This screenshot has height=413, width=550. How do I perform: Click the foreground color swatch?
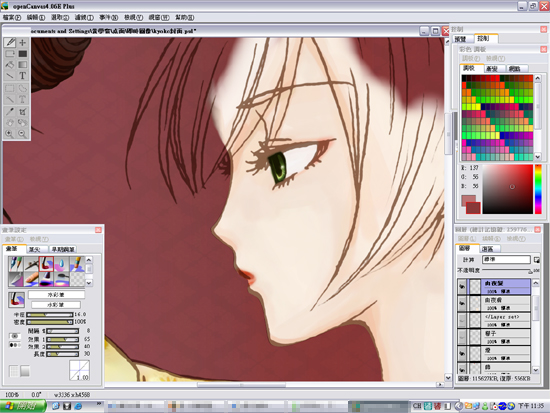[472, 208]
